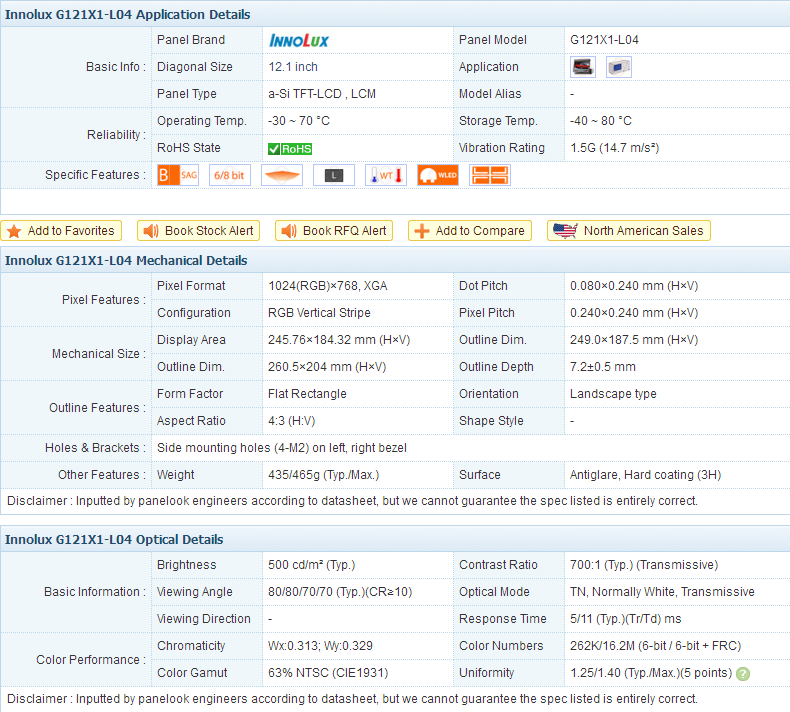Click the storage temp '-40 ~ 80 °C'

click(x=601, y=121)
